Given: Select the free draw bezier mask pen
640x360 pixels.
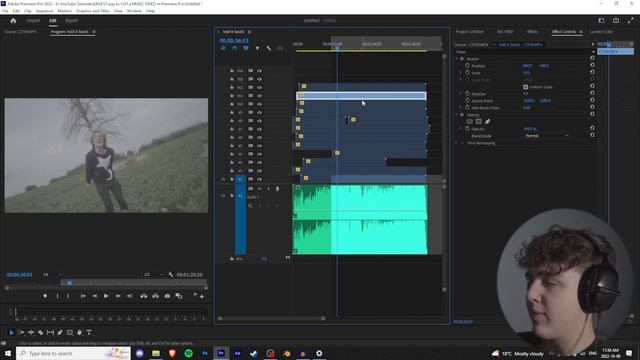Looking at the screenshot, I should click(x=487, y=122).
